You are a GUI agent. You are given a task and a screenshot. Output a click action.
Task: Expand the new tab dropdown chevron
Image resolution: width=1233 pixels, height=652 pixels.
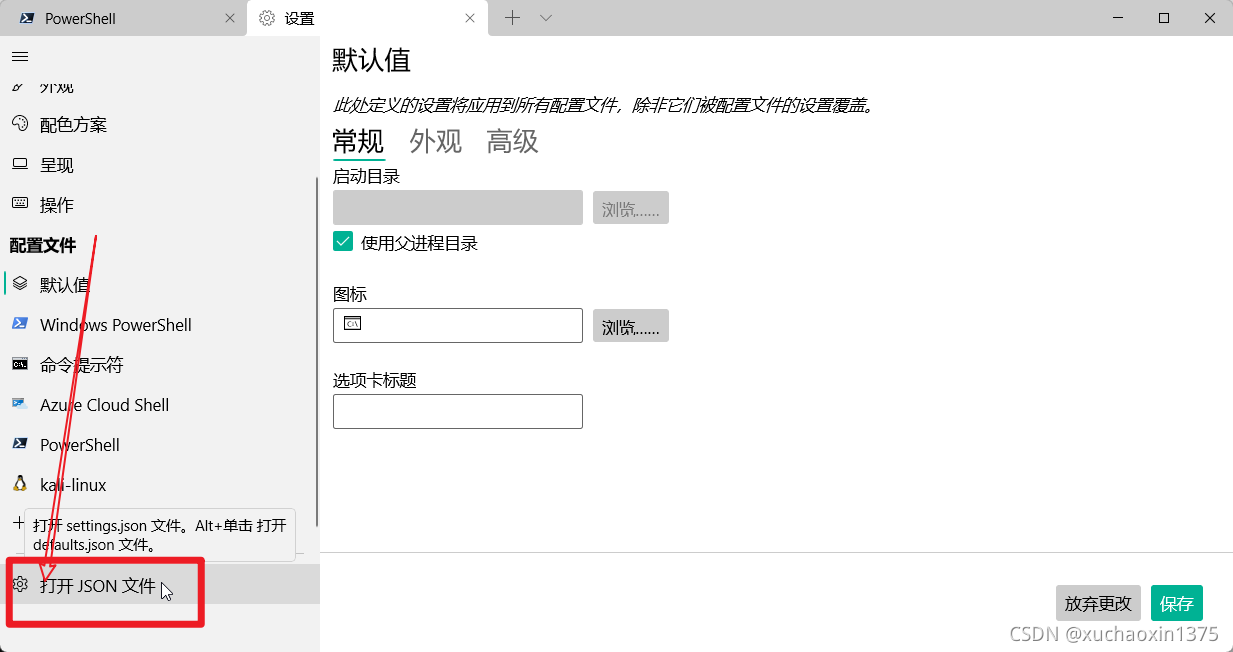click(546, 17)
